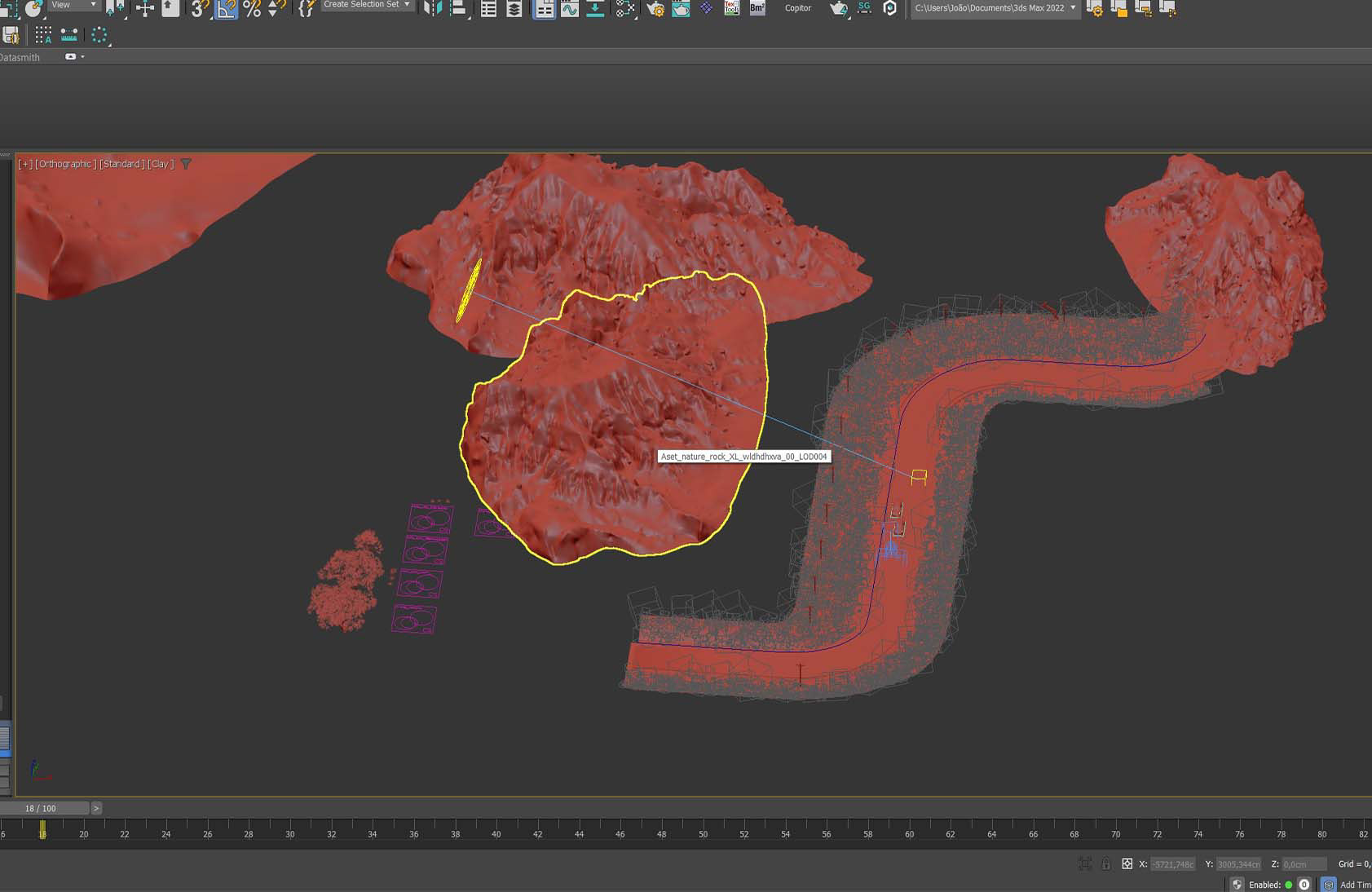Click the Spacing tool icon
Screen dimensions: 1372x892
click(x=69, y=35)
